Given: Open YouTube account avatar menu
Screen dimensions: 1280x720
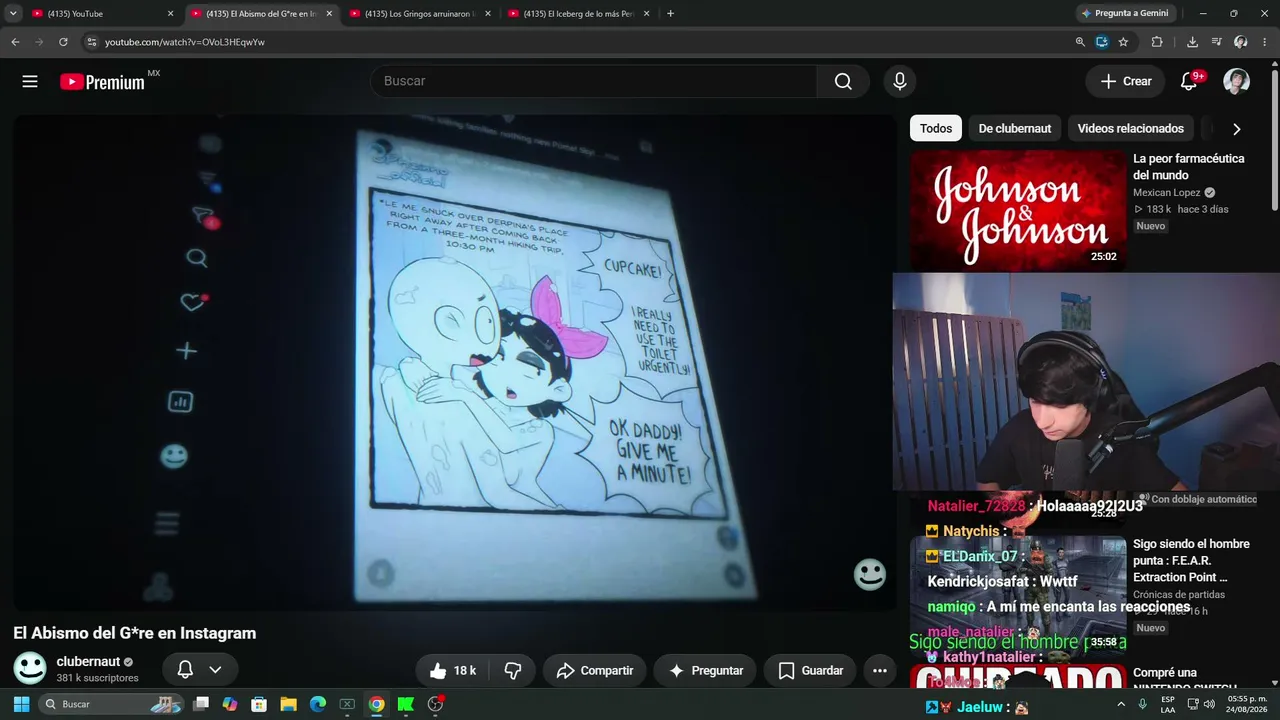Looking at the screenshot, I should coord(1237,82).
